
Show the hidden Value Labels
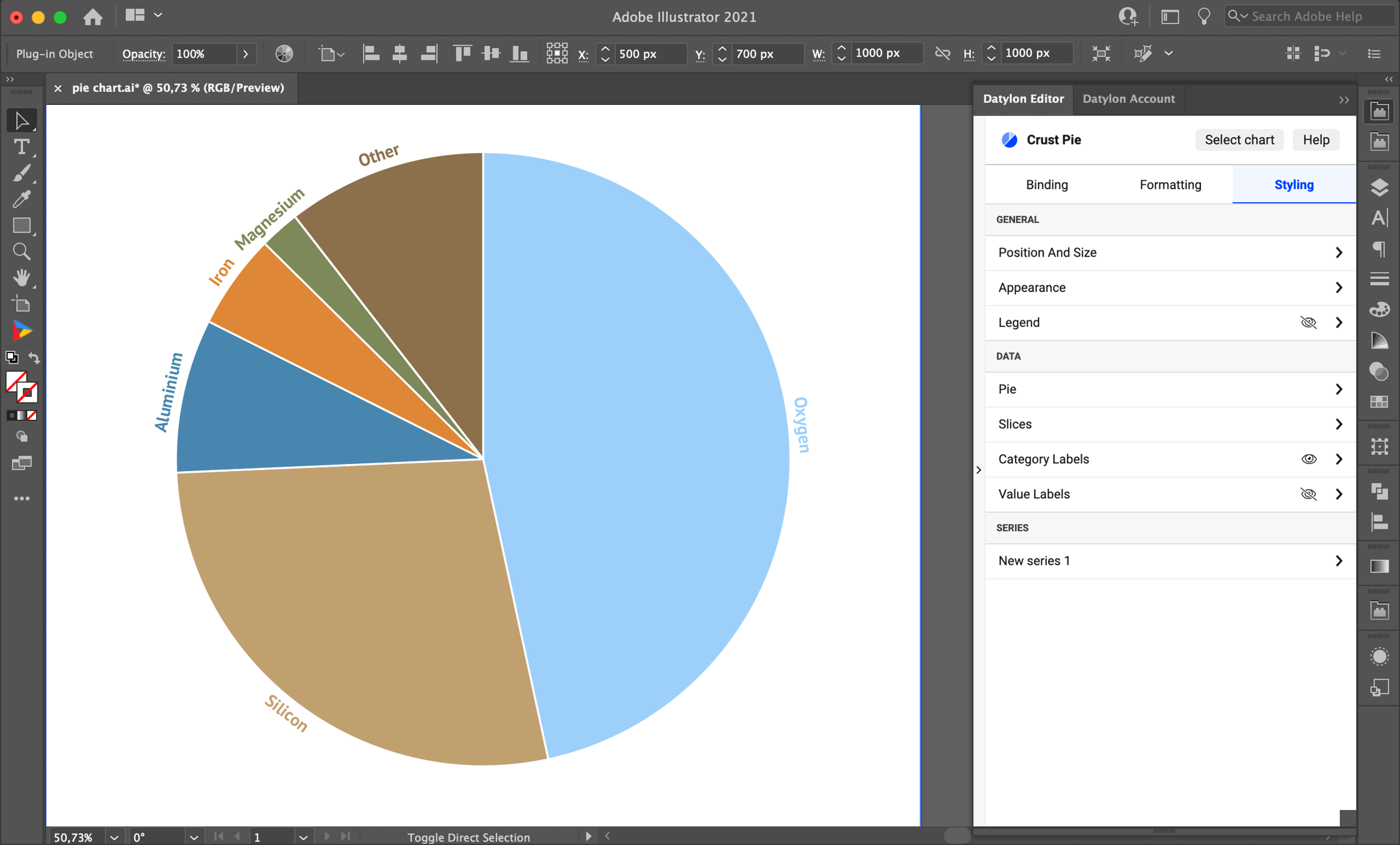(x=1309, y=494)
